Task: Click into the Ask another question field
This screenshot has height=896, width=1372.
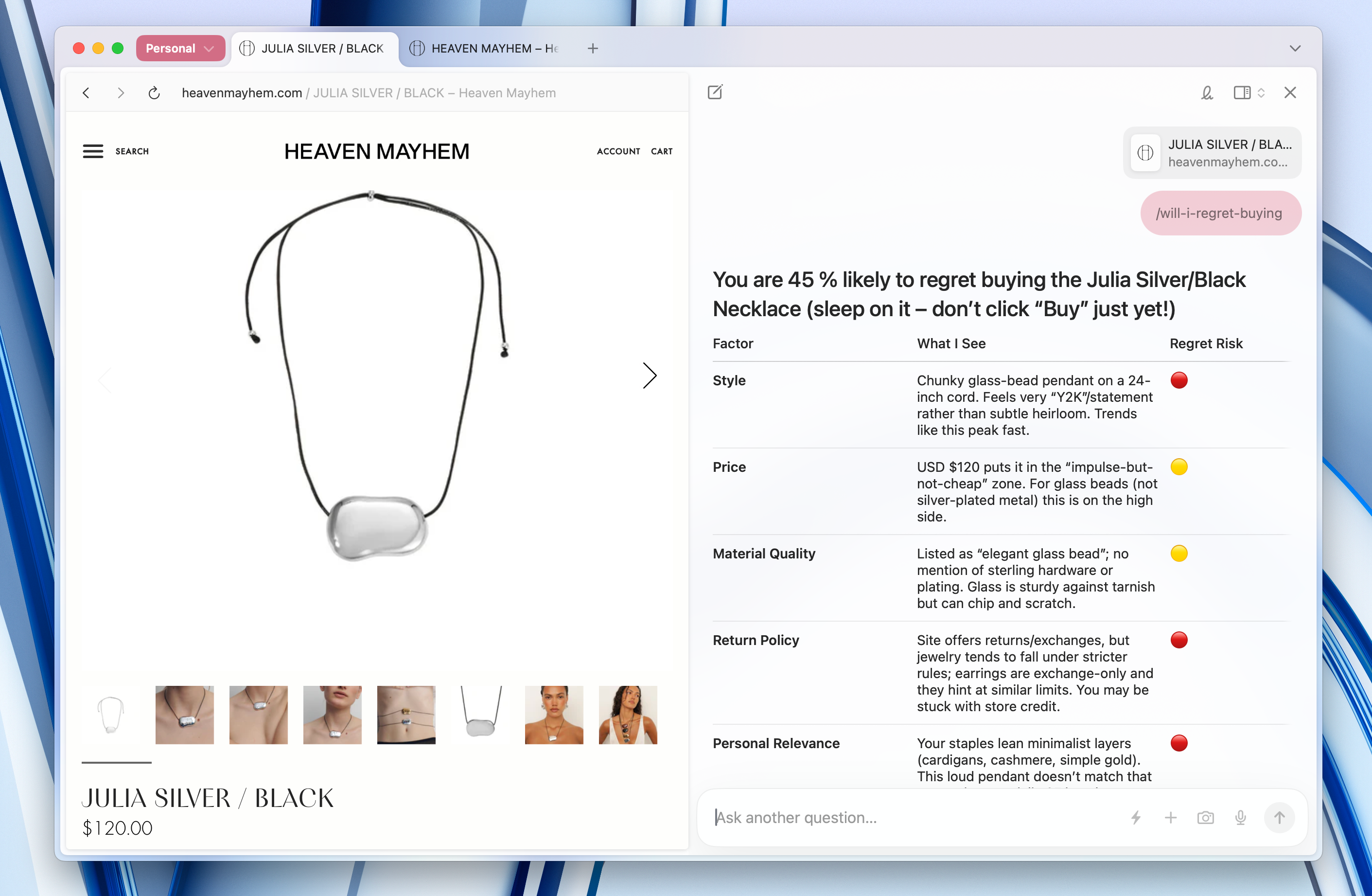Action: click(916, 818)
